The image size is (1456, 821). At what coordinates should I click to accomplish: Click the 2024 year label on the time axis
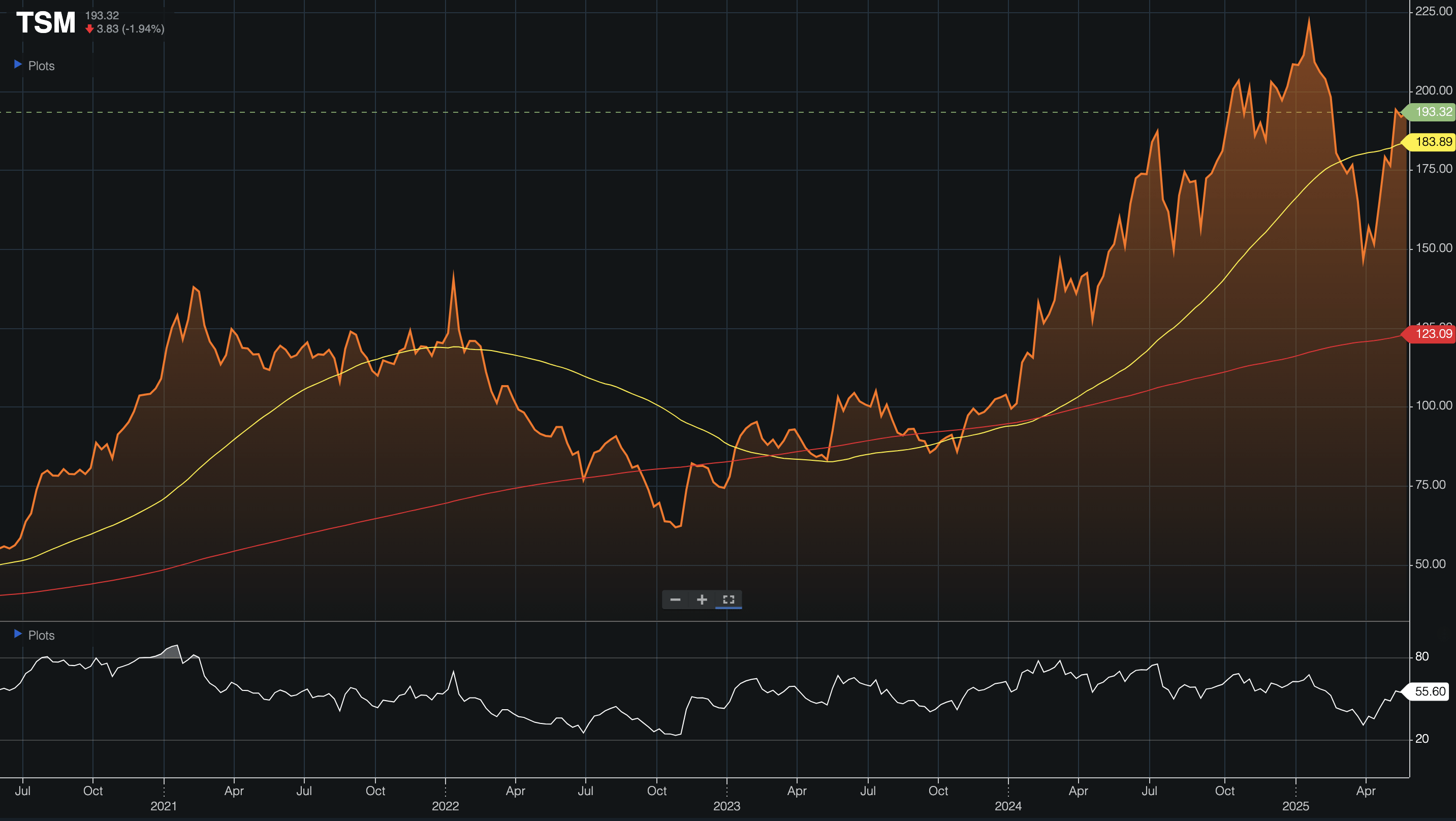[x=1008, y=806]
